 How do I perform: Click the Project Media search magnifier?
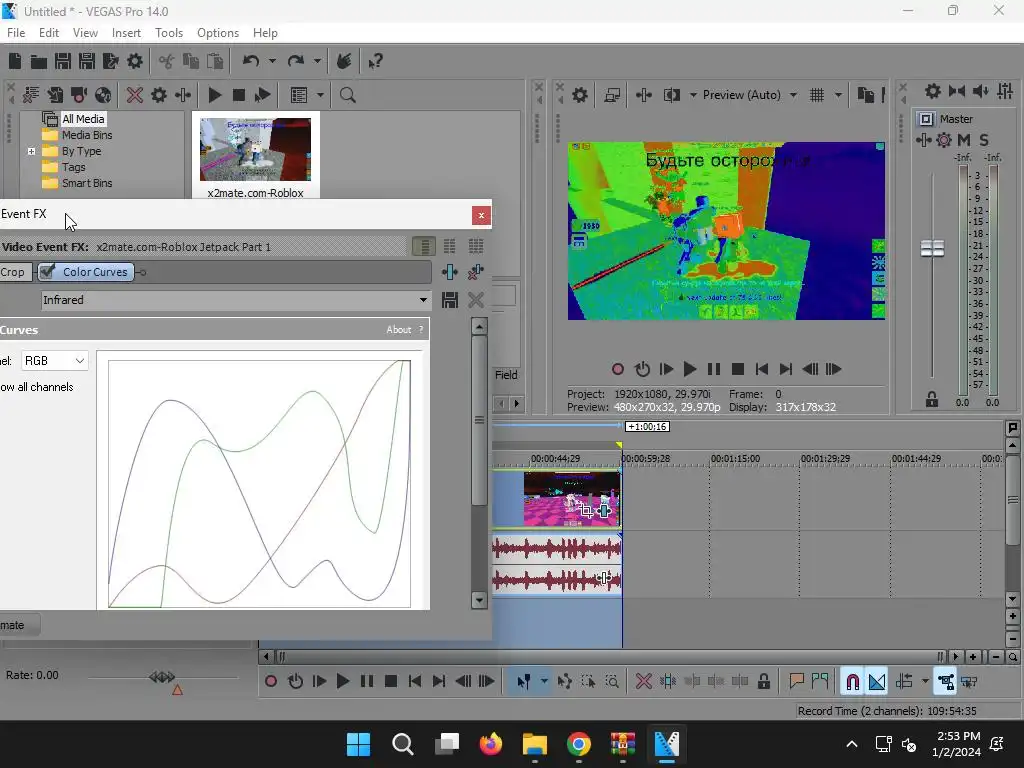tap(347, 95)
